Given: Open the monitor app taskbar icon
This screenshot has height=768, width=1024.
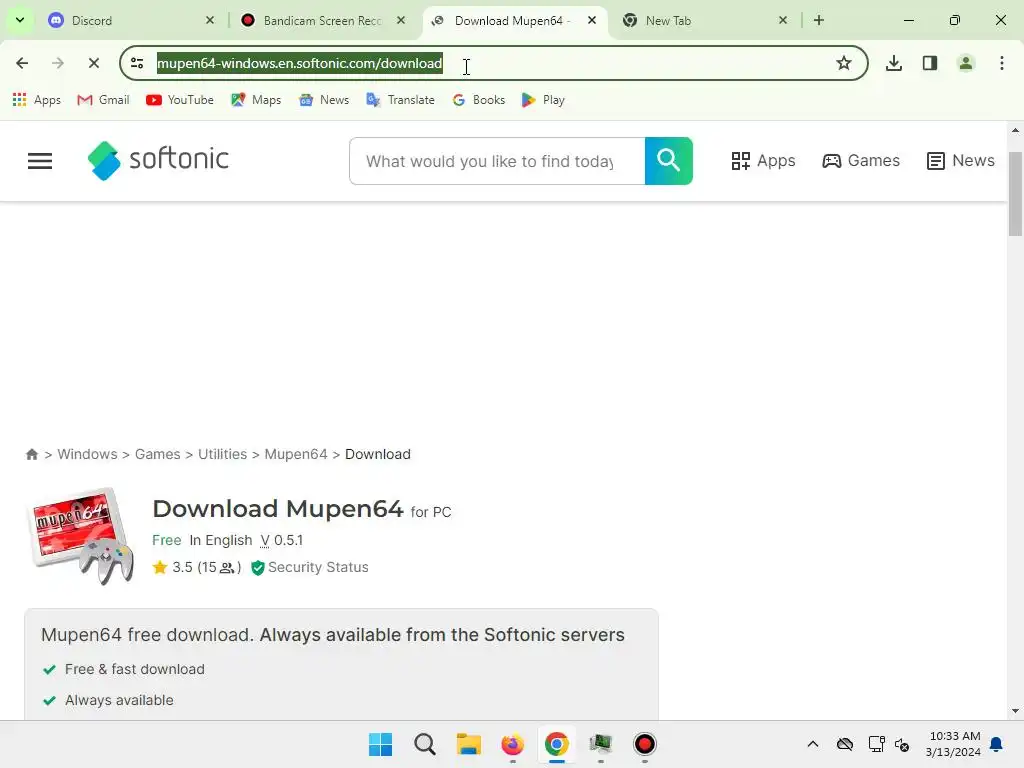Looking at the screenshot, I should 601,744.
